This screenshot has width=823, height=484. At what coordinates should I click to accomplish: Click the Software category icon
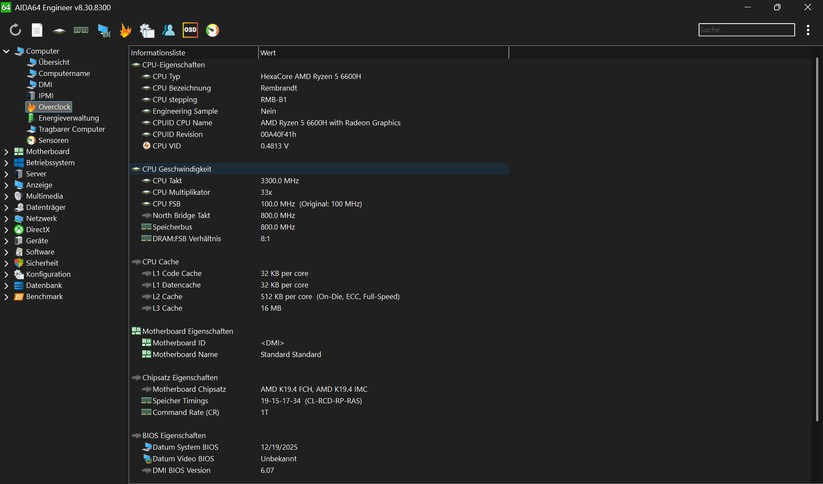(x=19, y=252)
